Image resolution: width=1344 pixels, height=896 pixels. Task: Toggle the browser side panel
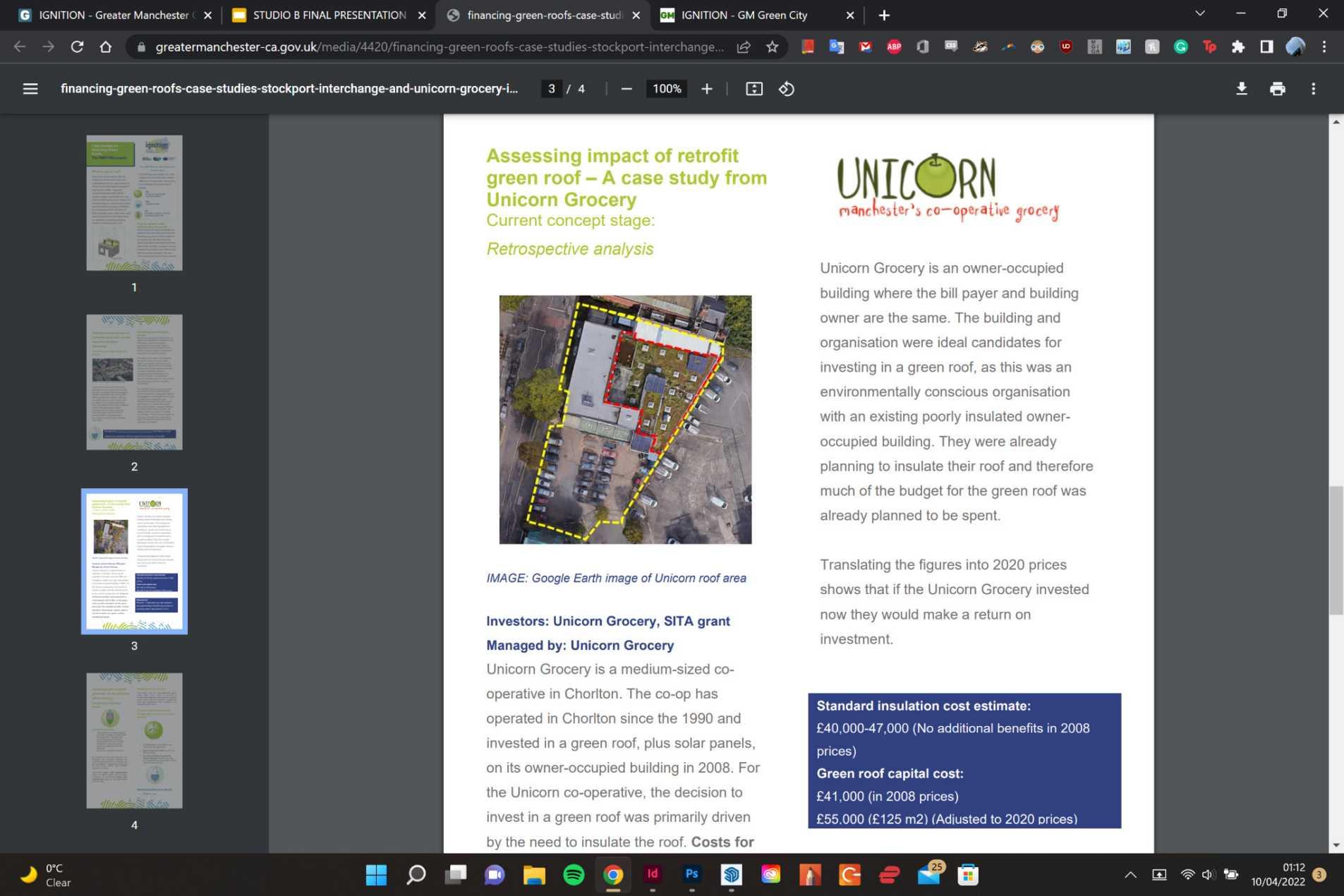click(1267, 47)
